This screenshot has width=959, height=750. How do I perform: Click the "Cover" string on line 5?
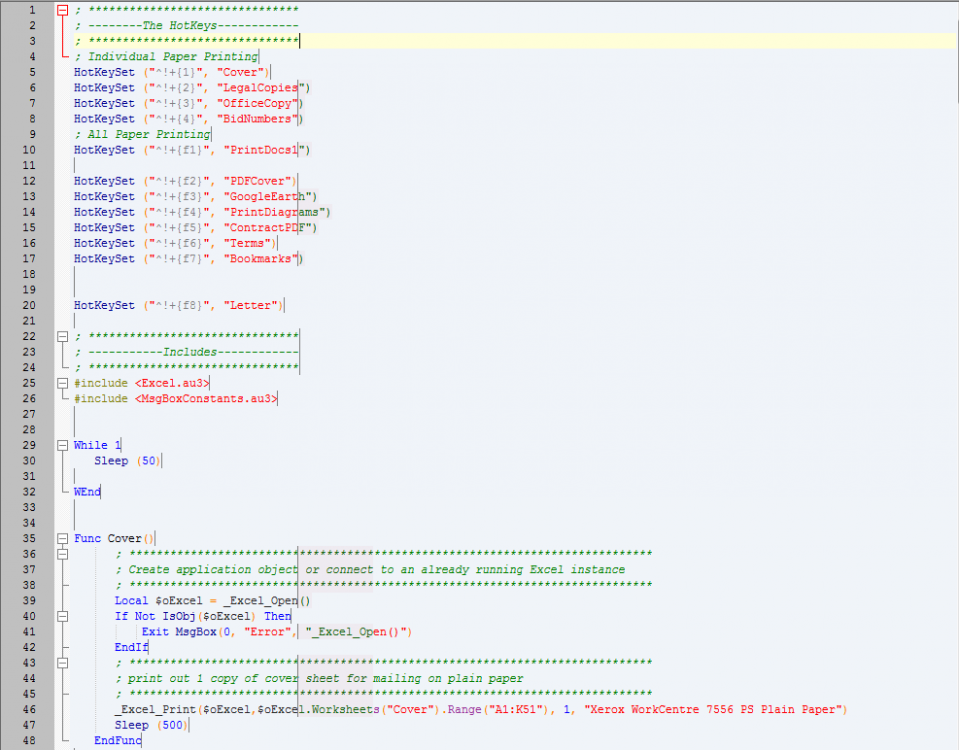point(240,72)
